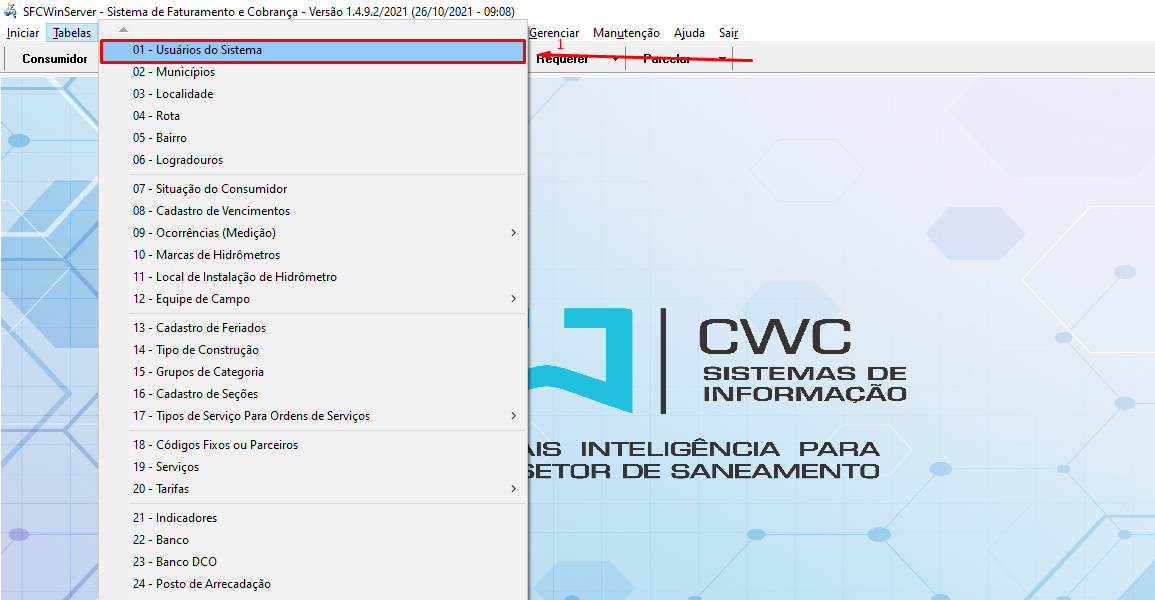Expand the "09 - Ocorrências (Medição)" submenu

coord(513,232)
